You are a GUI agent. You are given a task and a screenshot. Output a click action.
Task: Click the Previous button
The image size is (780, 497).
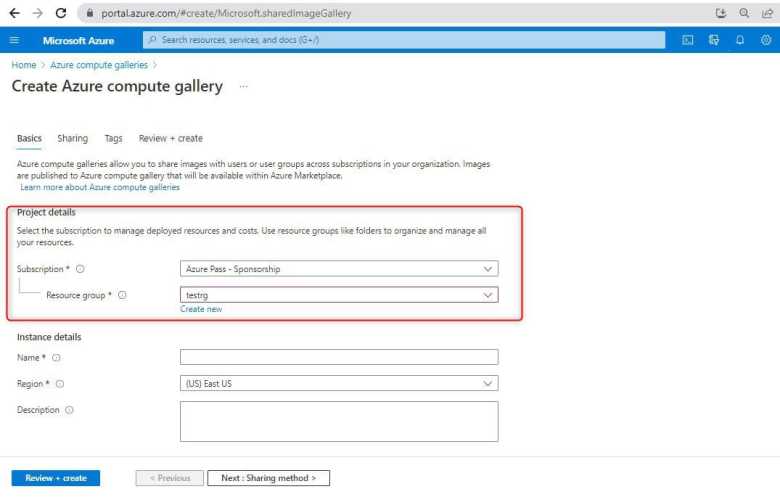pos(170,478)
